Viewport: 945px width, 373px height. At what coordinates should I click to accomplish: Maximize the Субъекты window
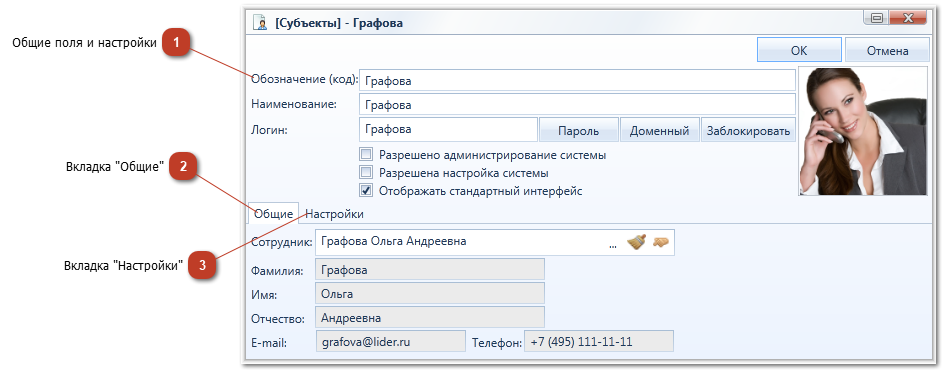[876, 18]
